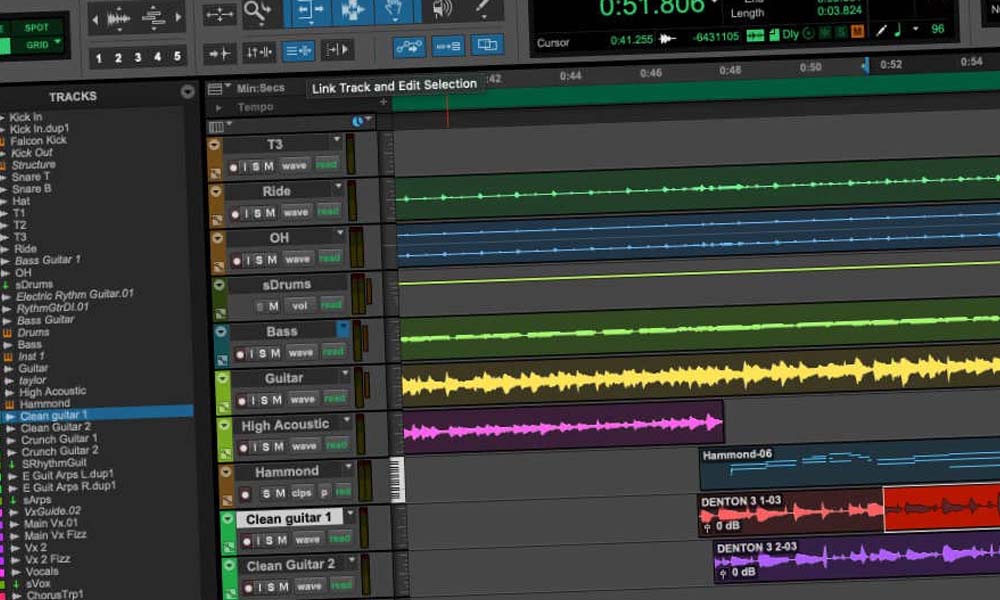Mute the Ride track
This screenshot has height=600, width=1000.
coord(270,213)
